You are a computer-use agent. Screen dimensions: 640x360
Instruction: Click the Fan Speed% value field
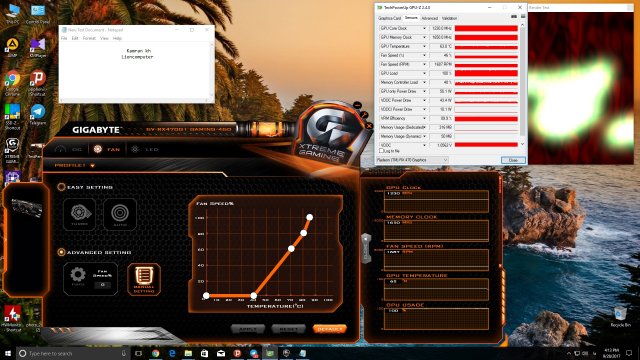point(102,284)
